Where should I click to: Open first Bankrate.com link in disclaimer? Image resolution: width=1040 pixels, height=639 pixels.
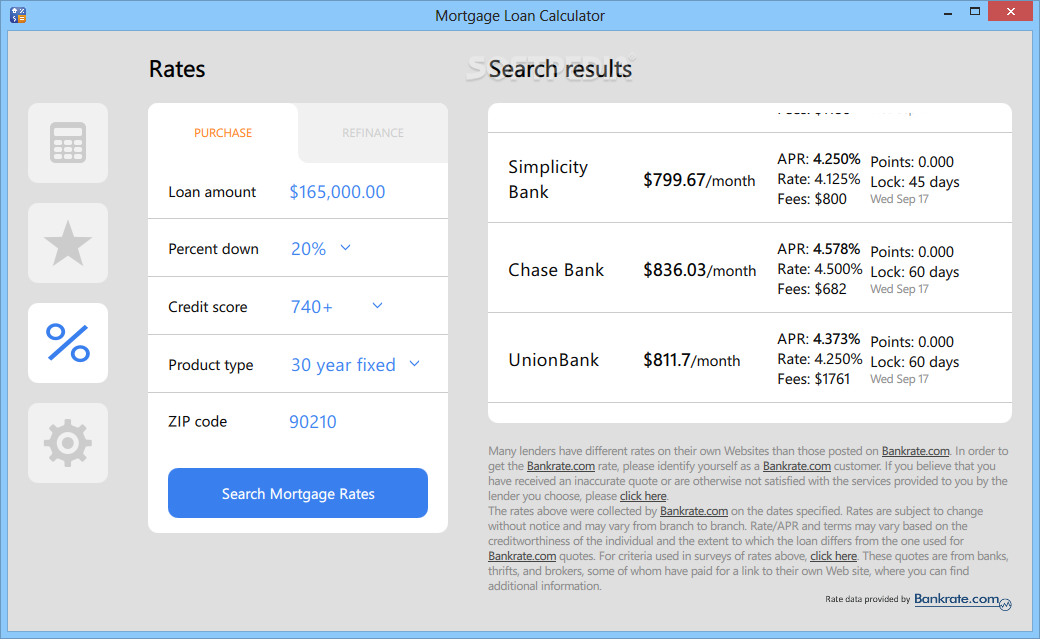pyautogui.click(x=915, y=451)
